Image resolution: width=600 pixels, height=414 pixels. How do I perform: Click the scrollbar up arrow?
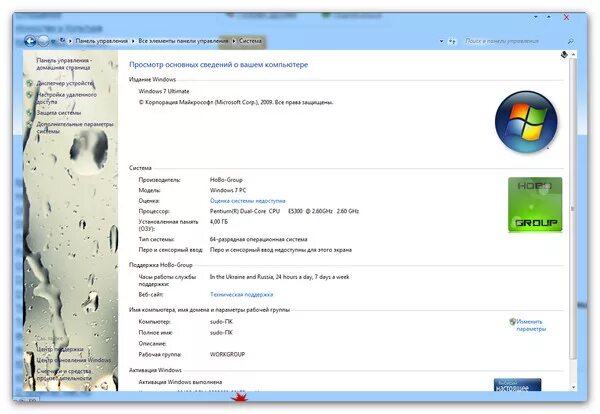[573, 55]
